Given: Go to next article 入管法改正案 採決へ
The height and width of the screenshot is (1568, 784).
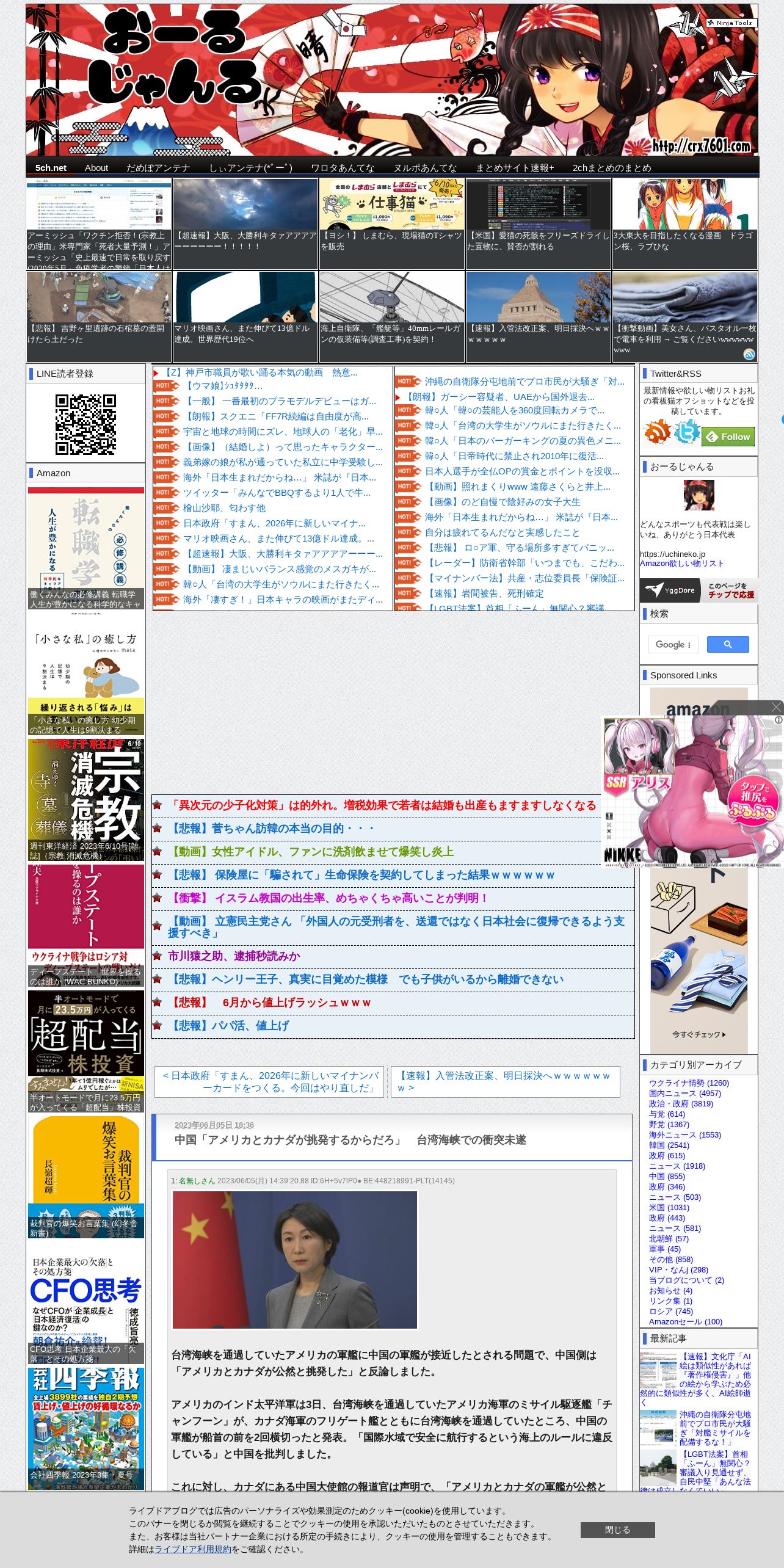Looking at the screenshot, I should [x=505, y=1081].
